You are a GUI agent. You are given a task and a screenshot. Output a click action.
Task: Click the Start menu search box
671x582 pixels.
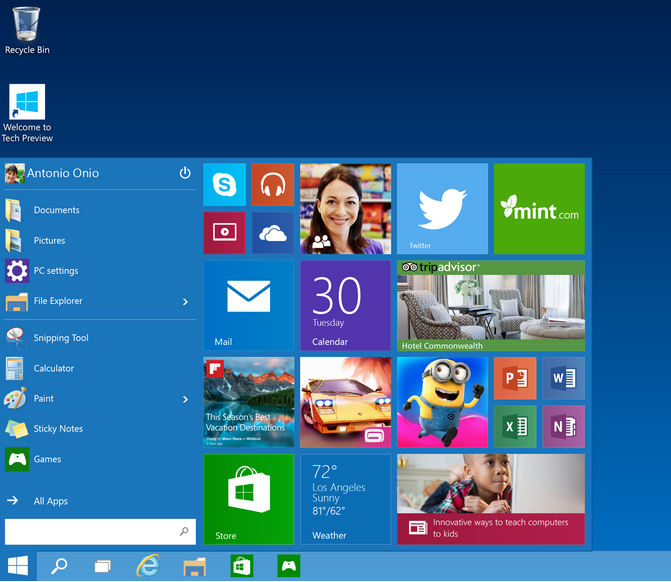92,531
